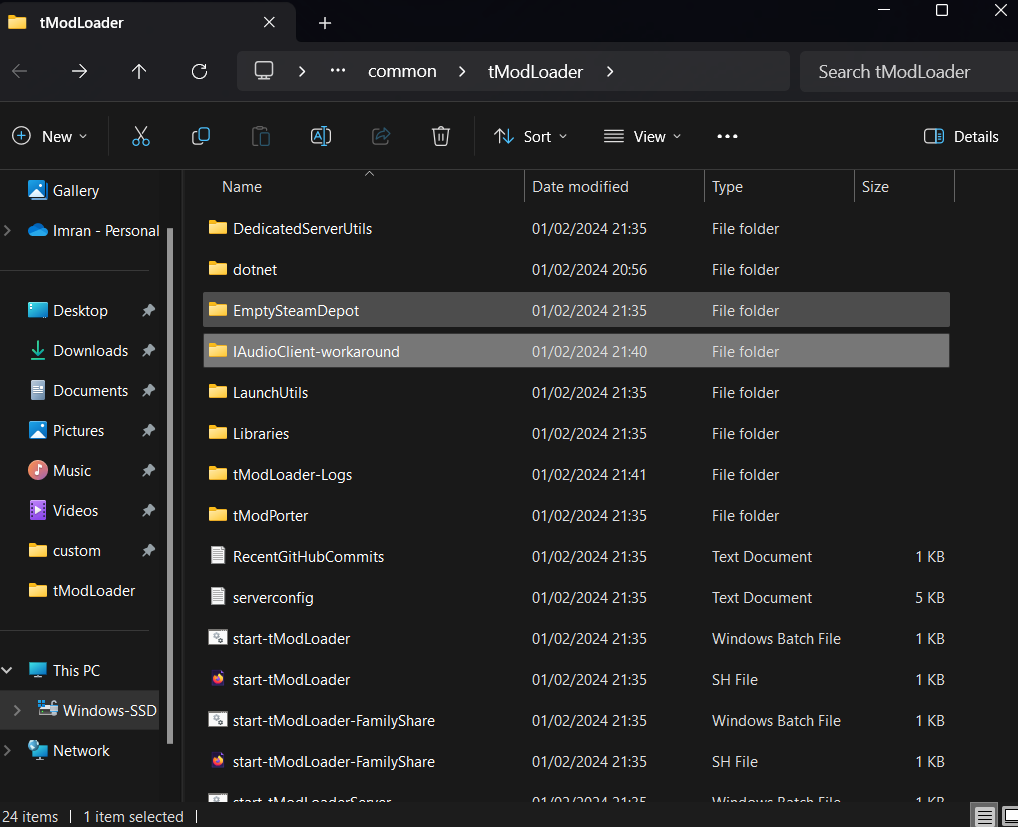This screenshot has width=1018, height=827.
Task: Refresh the current folder view
Action: pyautogui.click(x=199, y=71)
